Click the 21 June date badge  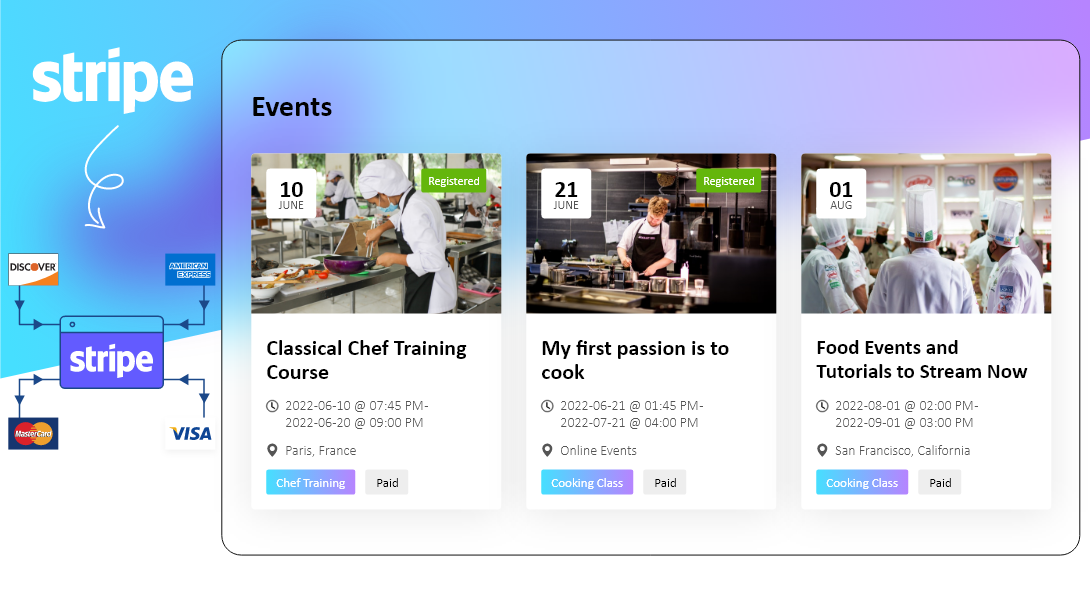click(566, 194)
